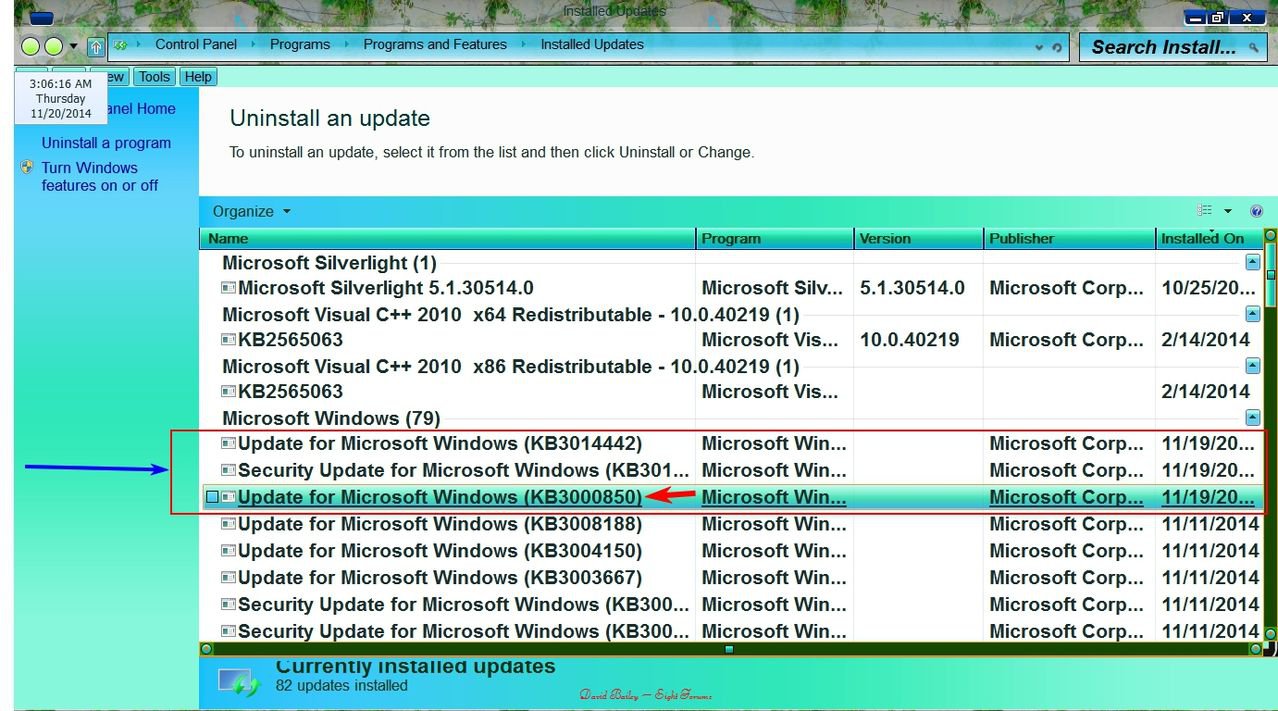Click the icon of KB2565063 row with version 10.0.40219
The width and height of the screenshot is (1278, 711).
tap(228, 340)
